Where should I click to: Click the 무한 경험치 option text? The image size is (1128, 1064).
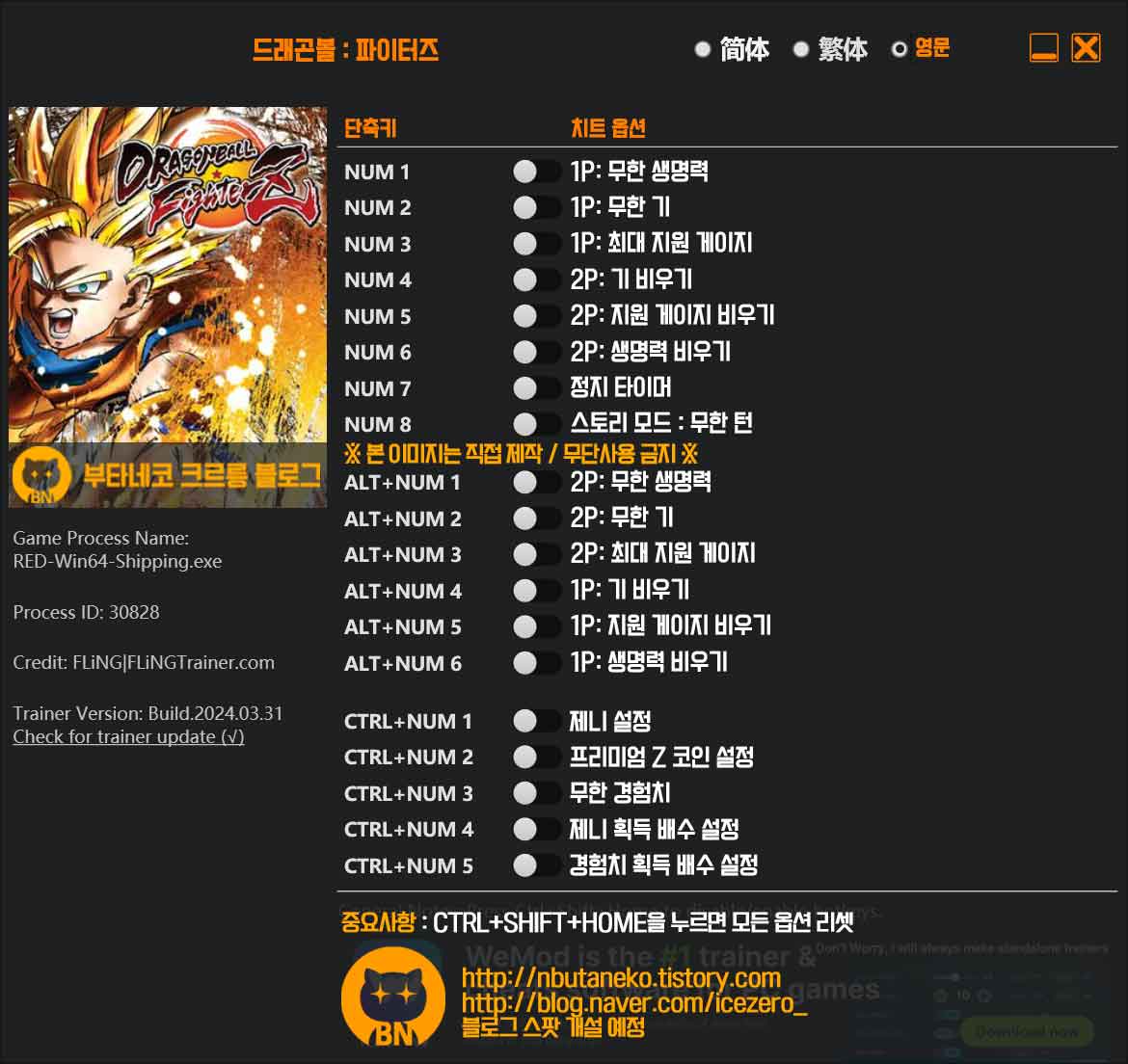(619, 793)
